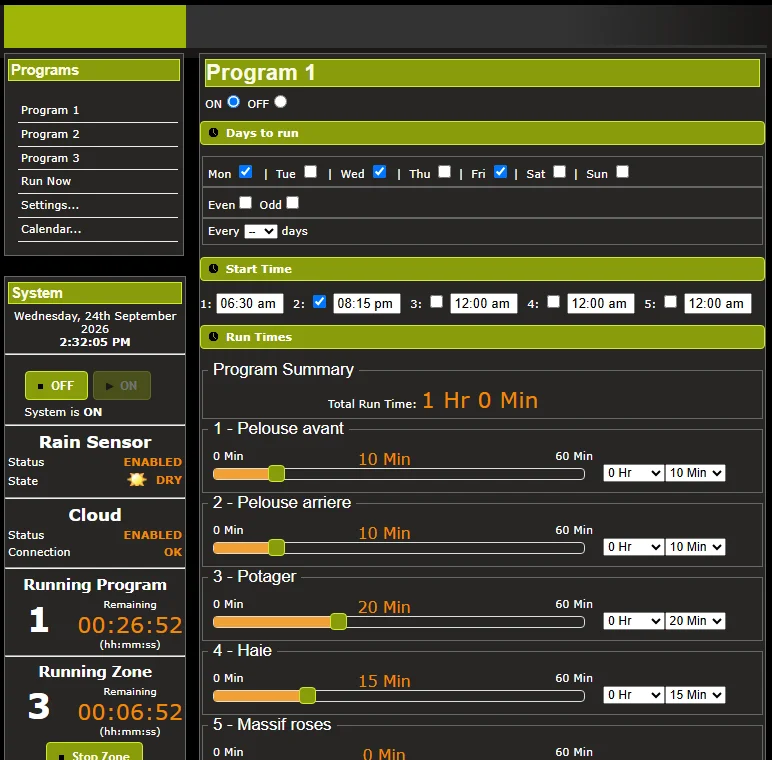The height and width of the screenshot is (760, 772).
Task: Edit start time 1 field 06:30 am
Action: point(250,303)
